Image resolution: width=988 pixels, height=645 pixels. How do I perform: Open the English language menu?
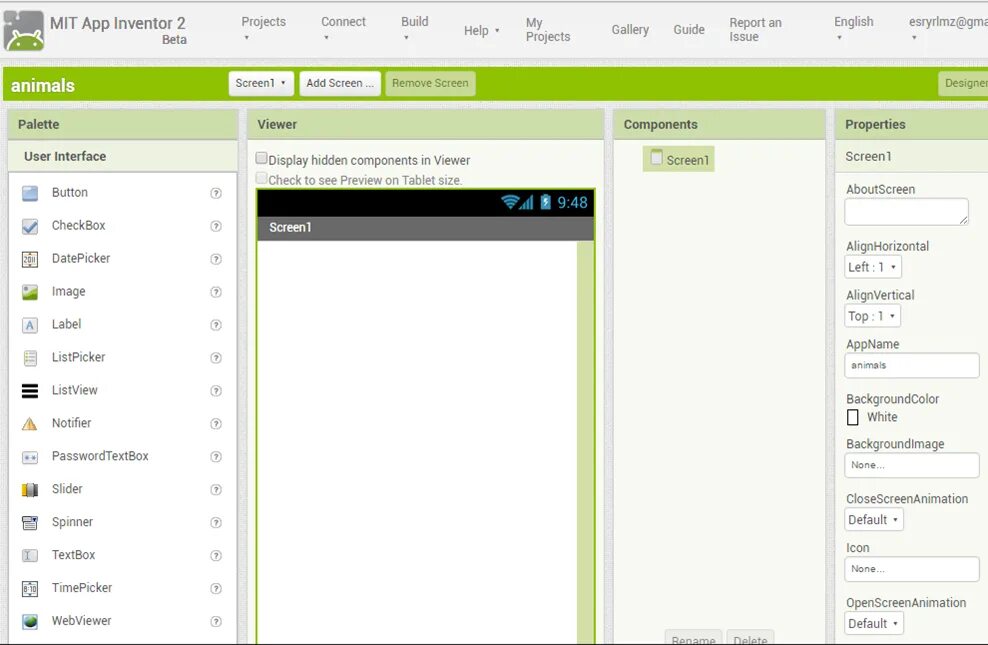point(853,28)
